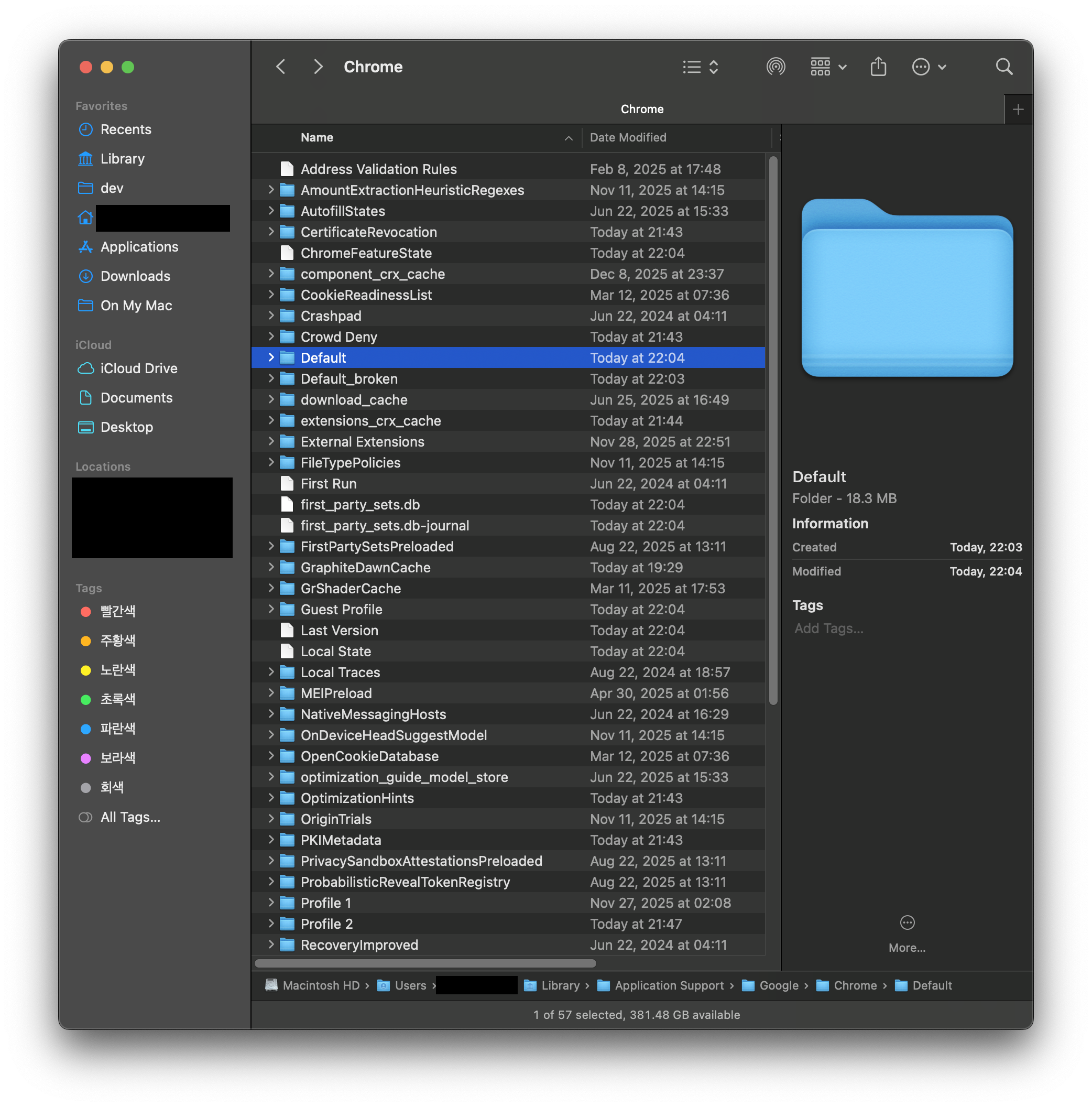Open the list view switcher dropdown
This screenshot has height=1107, width=1092.
(701, 67)
